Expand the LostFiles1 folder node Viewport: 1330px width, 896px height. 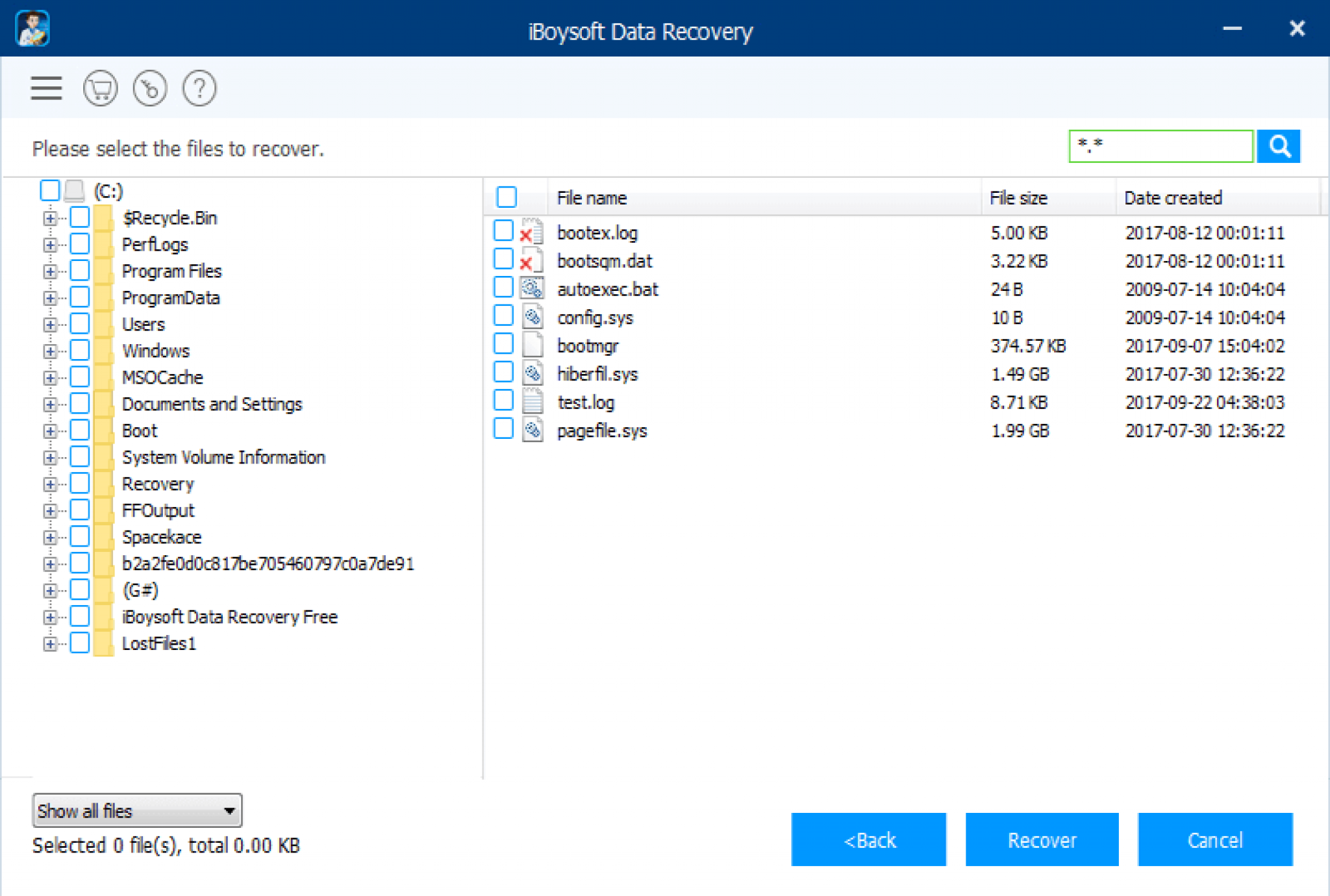pyautogui.click(x=49, y=643)
